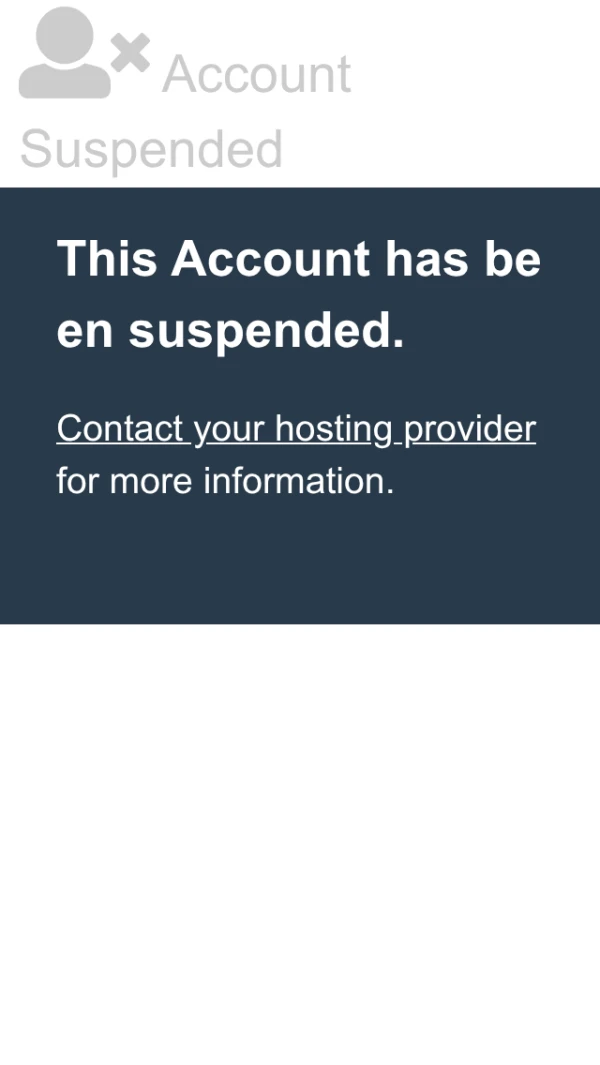Click the word "your" in the link

pos(229,431)
